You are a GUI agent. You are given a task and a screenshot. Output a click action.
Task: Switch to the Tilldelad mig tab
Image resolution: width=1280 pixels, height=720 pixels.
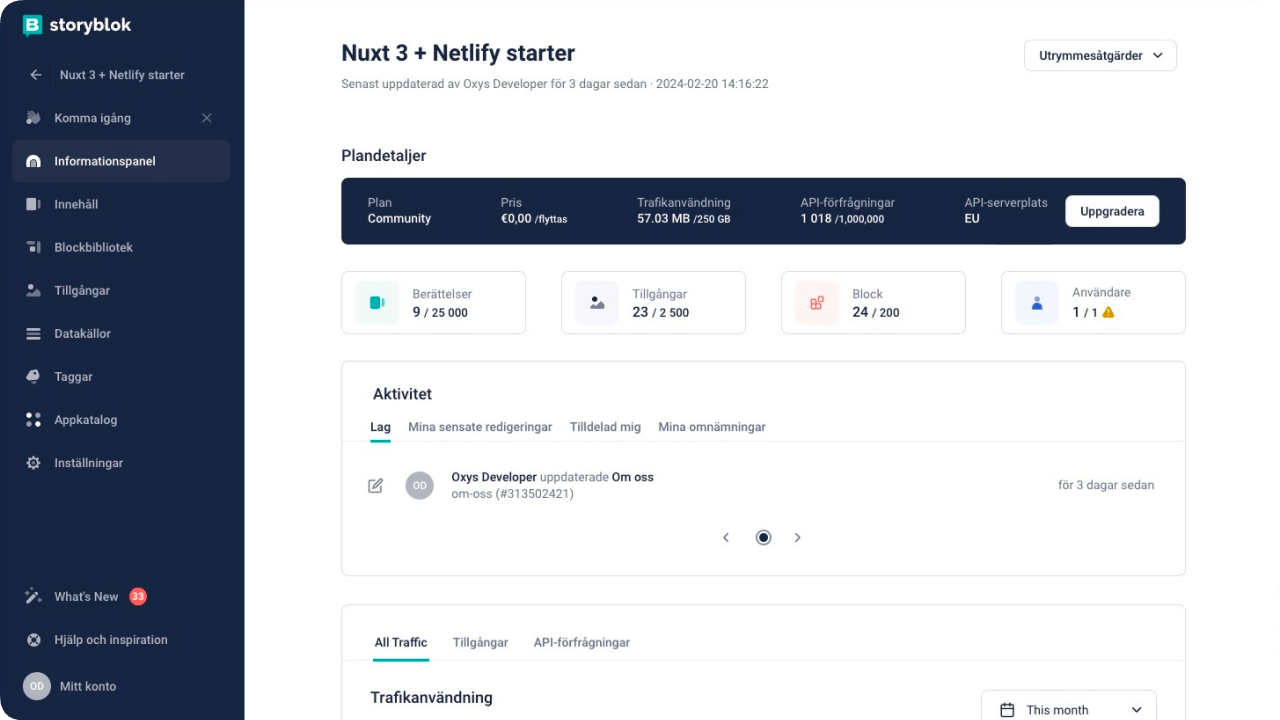[605, 427]
